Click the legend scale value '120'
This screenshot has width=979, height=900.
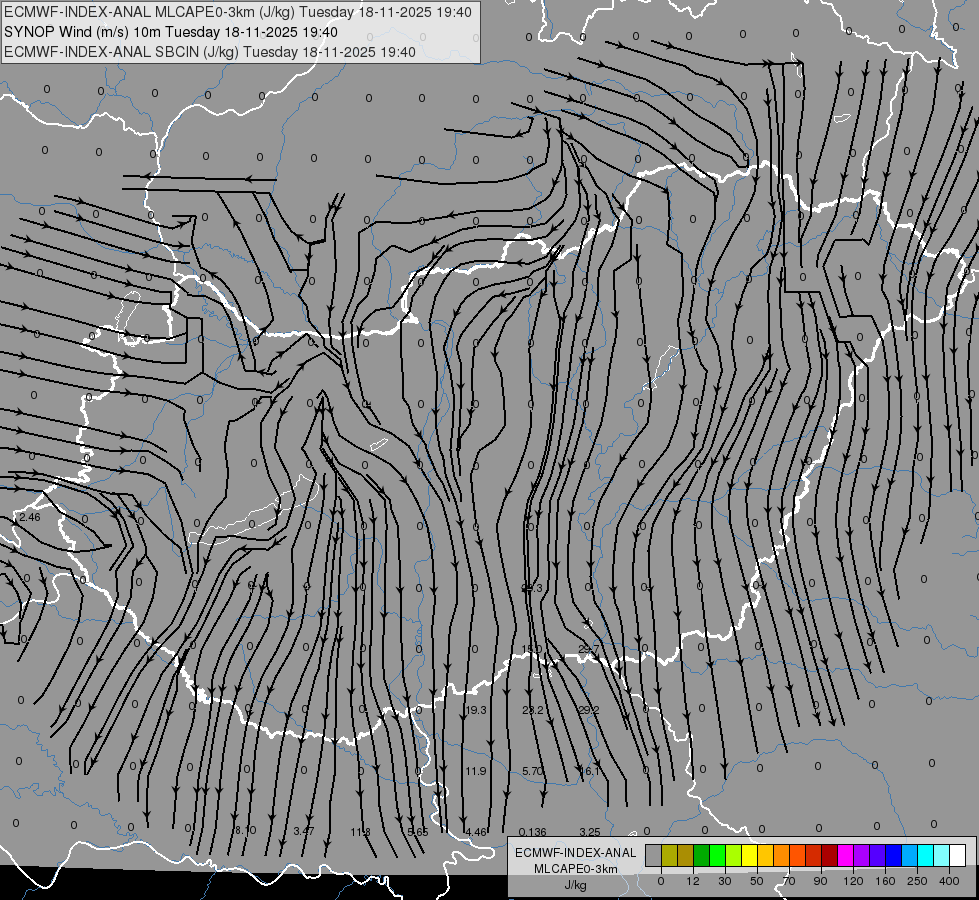tap(853, 881)
